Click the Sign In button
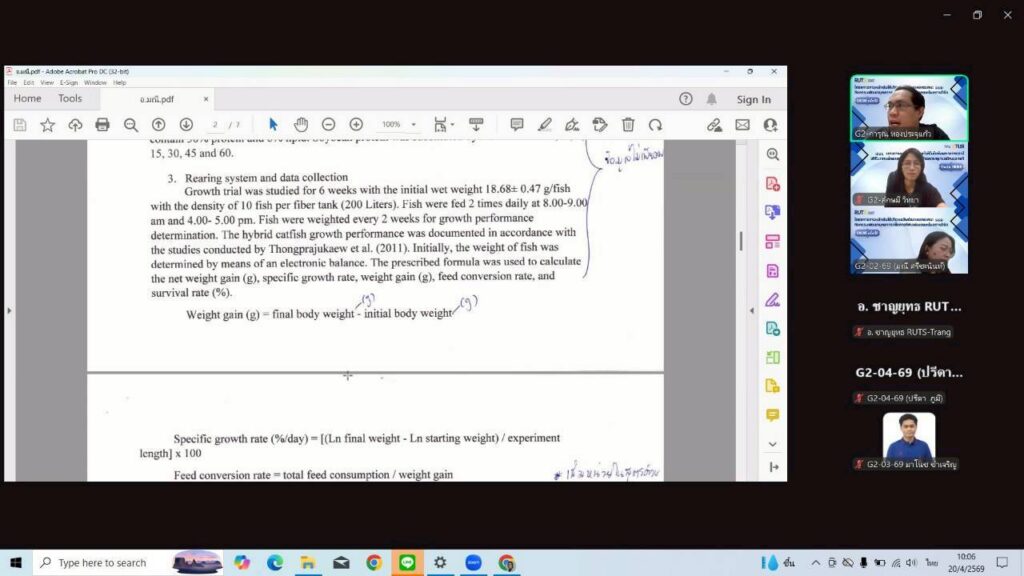Viewport: 1024px width, 576px height. click(753, 99)
